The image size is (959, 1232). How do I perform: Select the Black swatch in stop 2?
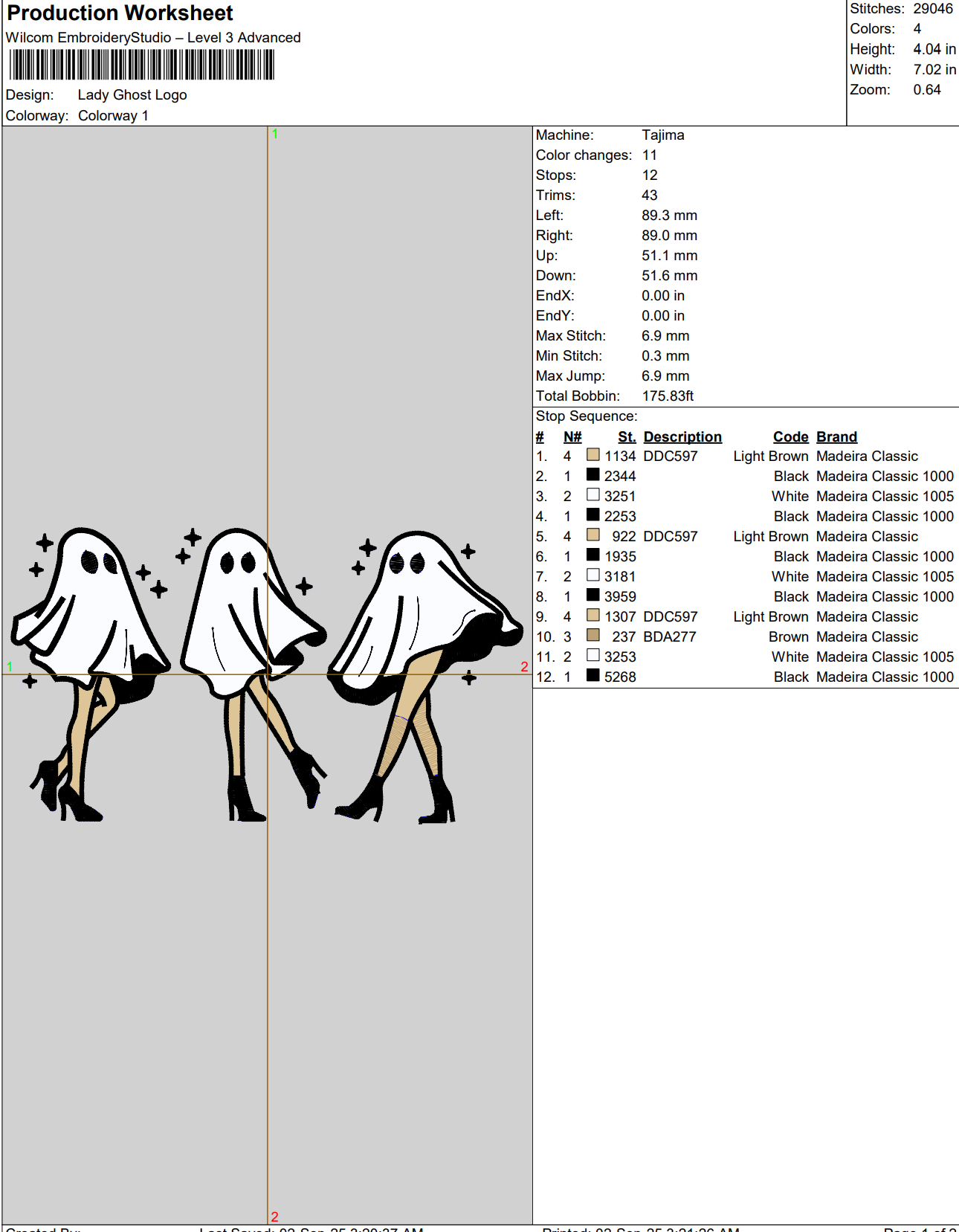tap(592, 475)
